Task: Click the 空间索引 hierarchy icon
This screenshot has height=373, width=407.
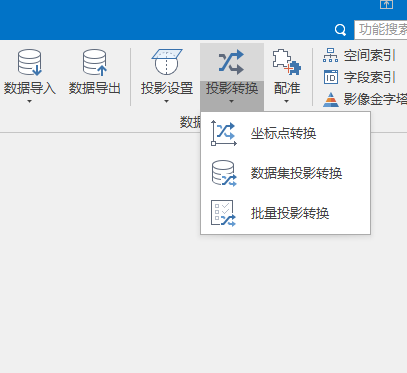Action: (330, 55)
